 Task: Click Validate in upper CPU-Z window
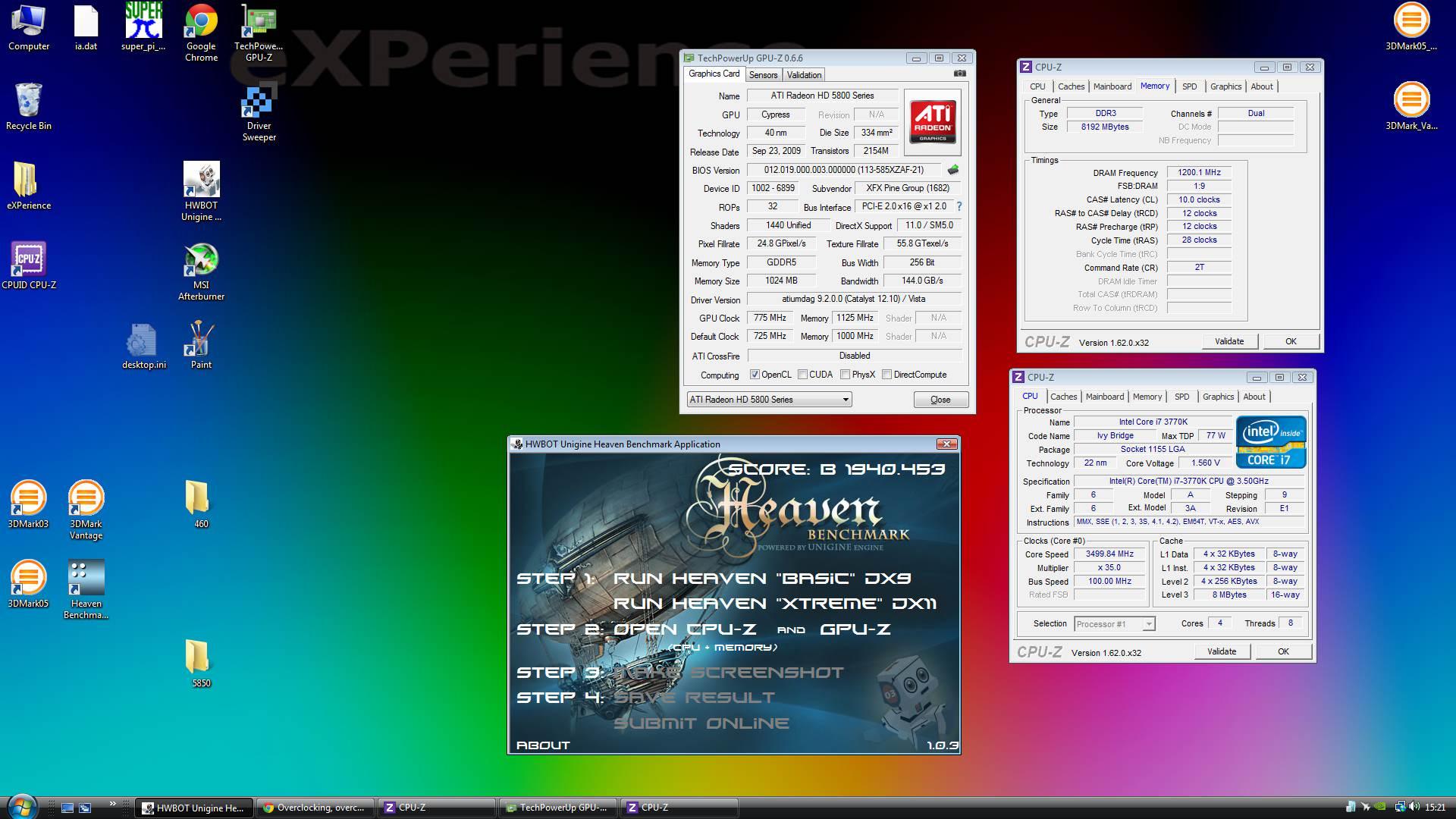(x=1229, y=341)
